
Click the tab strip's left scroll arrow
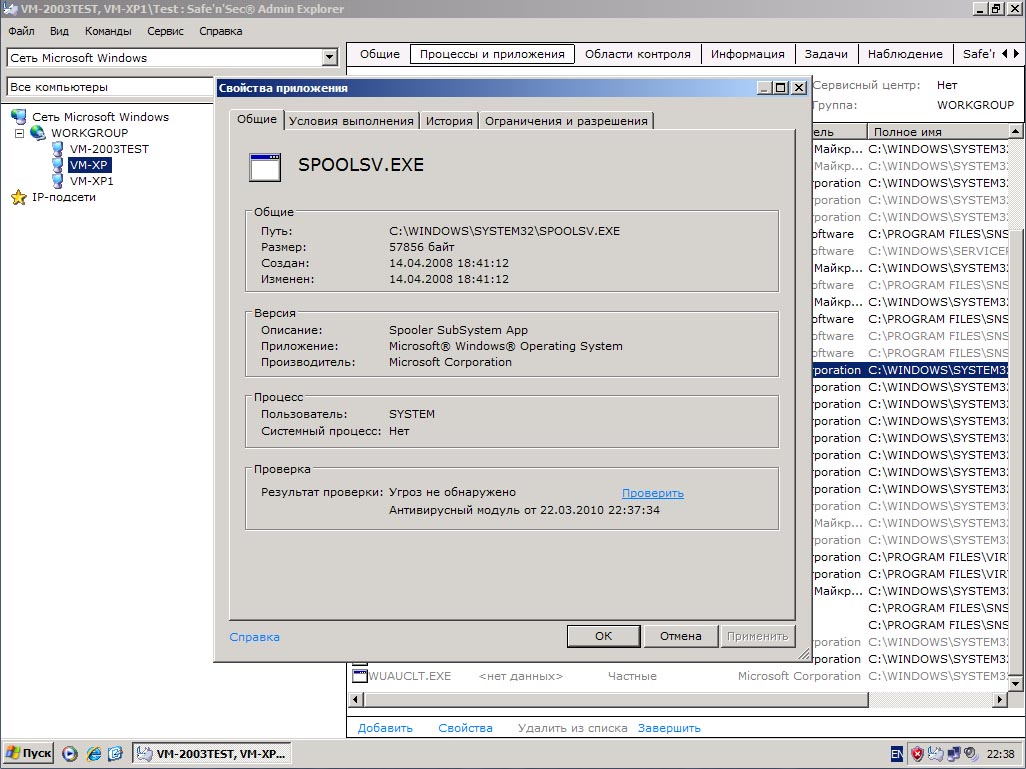click(1005, 54)
